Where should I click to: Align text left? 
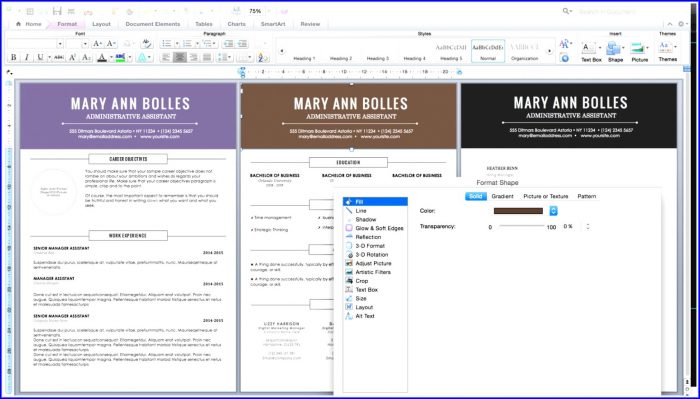(x=166, y=57)
